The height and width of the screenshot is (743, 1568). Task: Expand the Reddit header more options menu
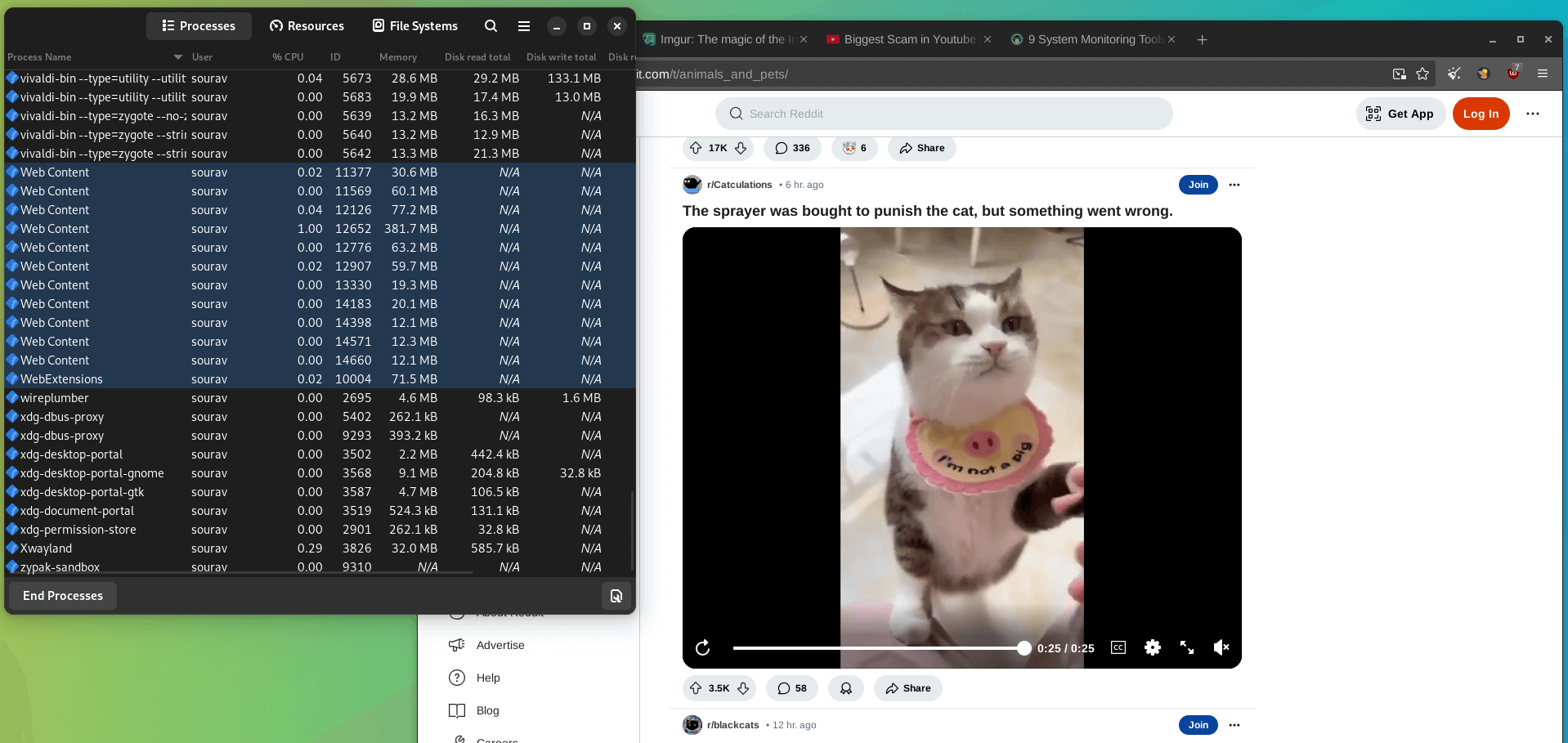[1533, 114]
